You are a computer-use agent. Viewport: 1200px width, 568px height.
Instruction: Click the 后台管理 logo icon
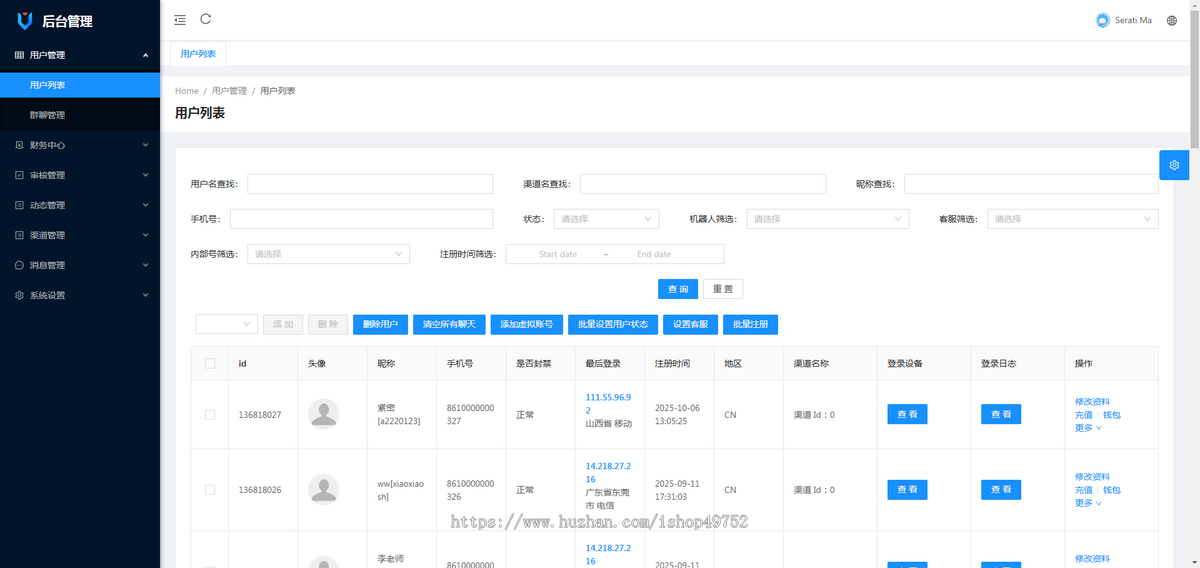25,20
